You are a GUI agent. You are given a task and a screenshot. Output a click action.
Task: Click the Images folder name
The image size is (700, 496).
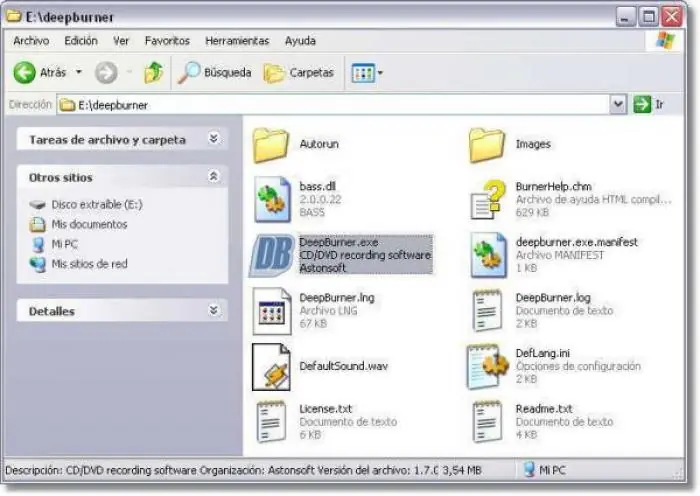(533, 144)
